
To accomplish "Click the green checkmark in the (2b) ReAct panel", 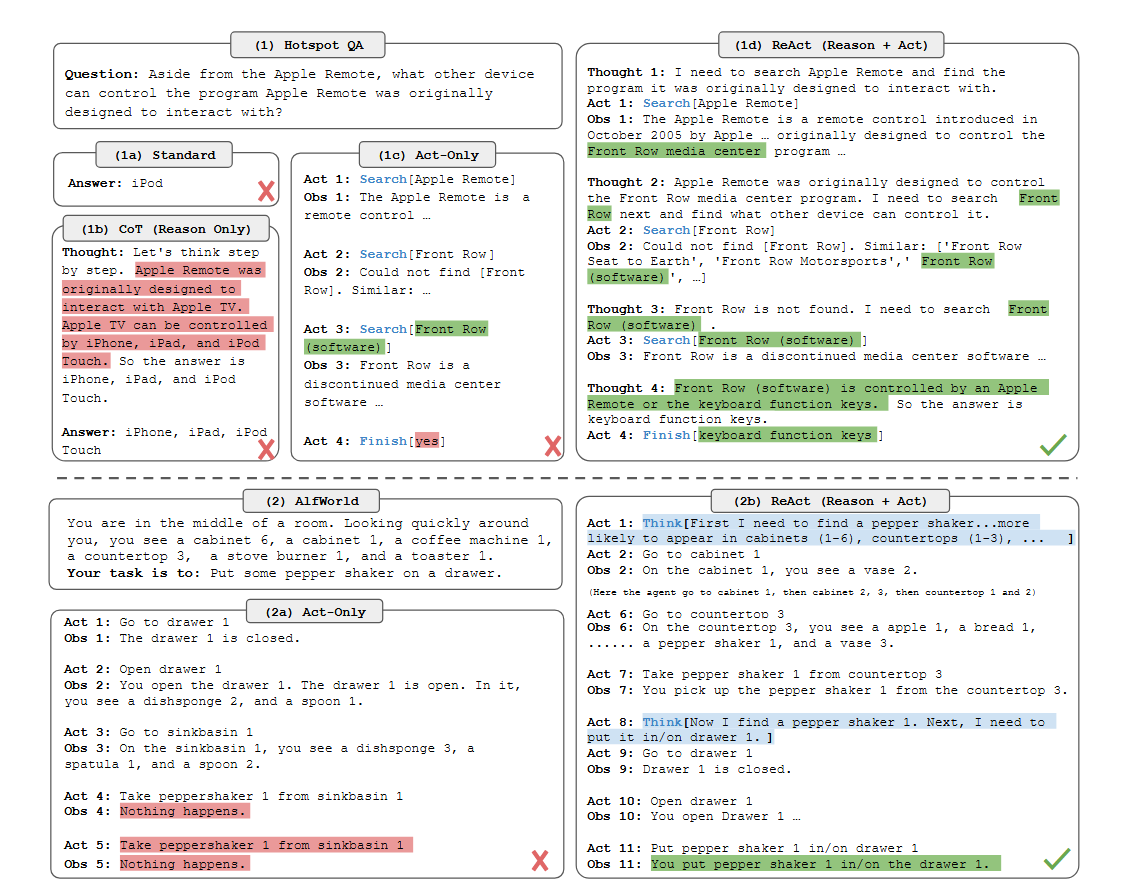I will click(1057, 859).
